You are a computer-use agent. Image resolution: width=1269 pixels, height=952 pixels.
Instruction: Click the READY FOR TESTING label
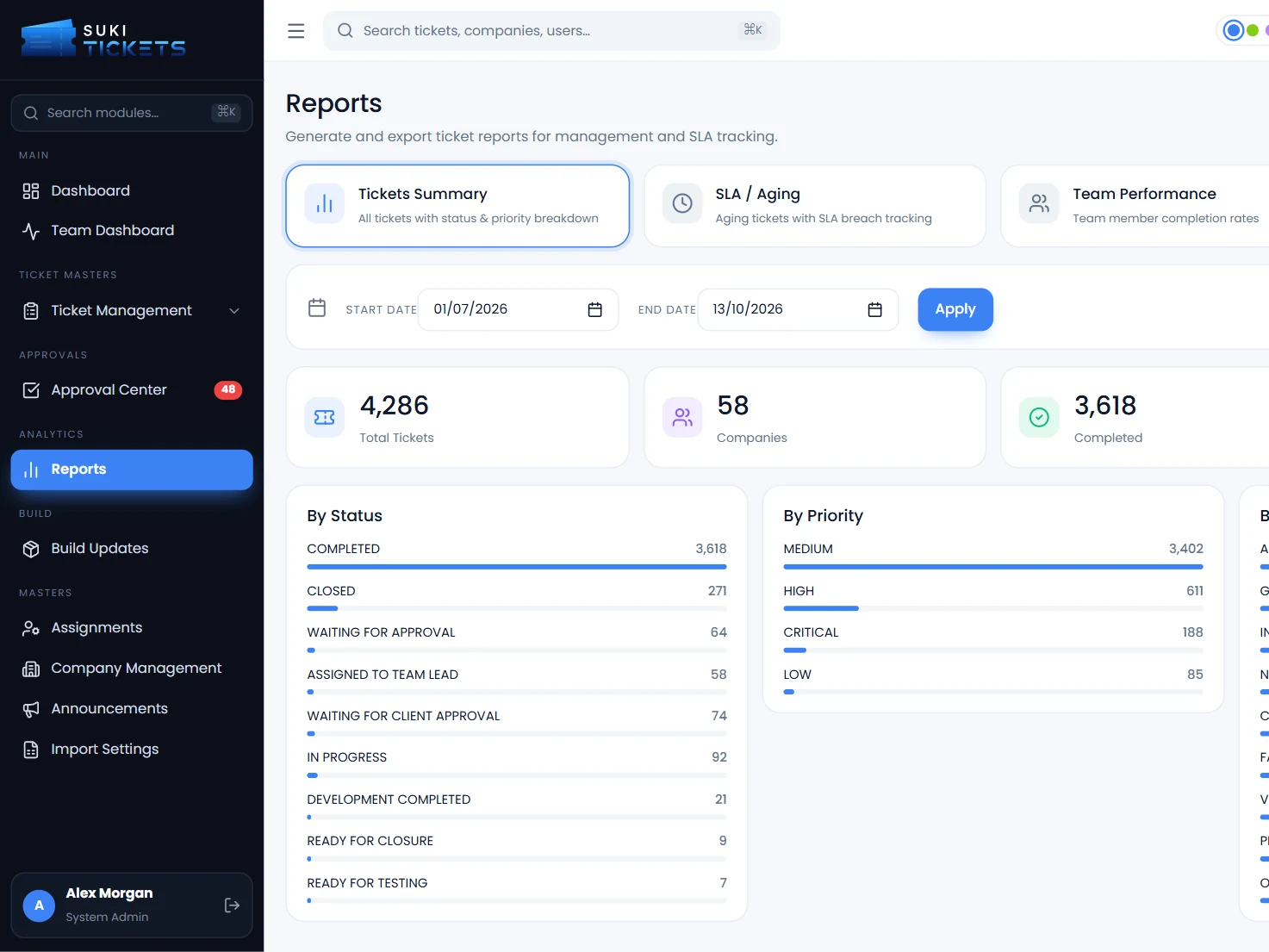pyautogui.click(x=367, y=883)
